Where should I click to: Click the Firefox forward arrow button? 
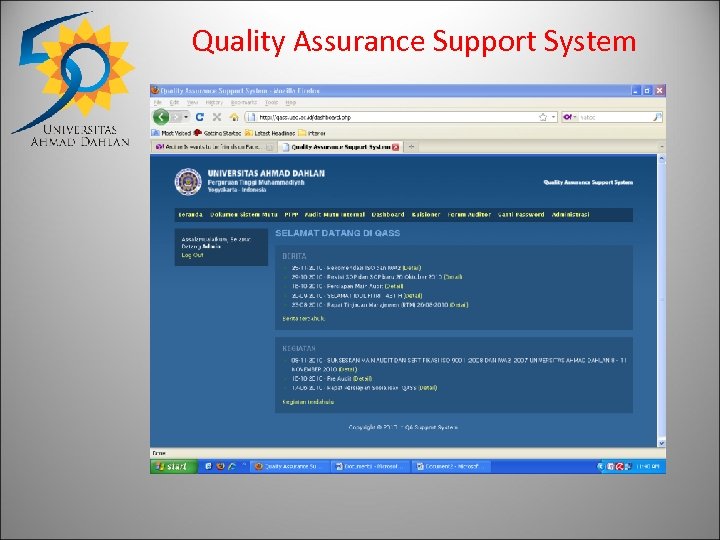pyautogui.click(x=176, y=117)
